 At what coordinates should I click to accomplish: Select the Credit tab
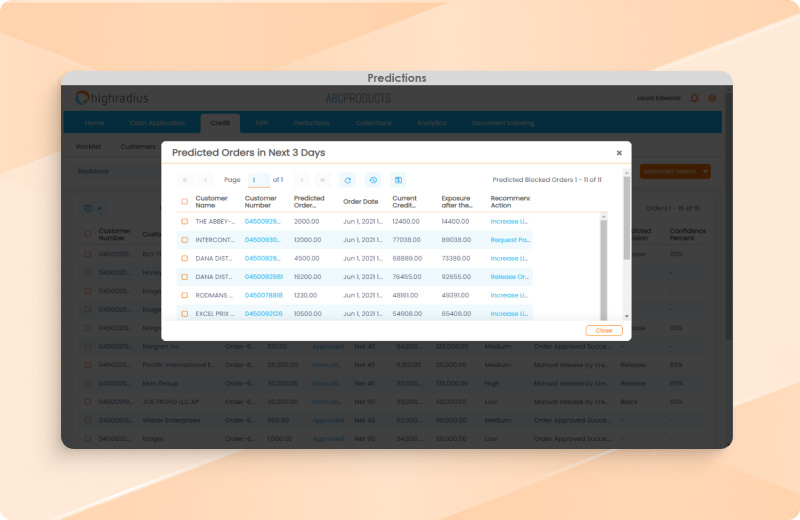220,123
